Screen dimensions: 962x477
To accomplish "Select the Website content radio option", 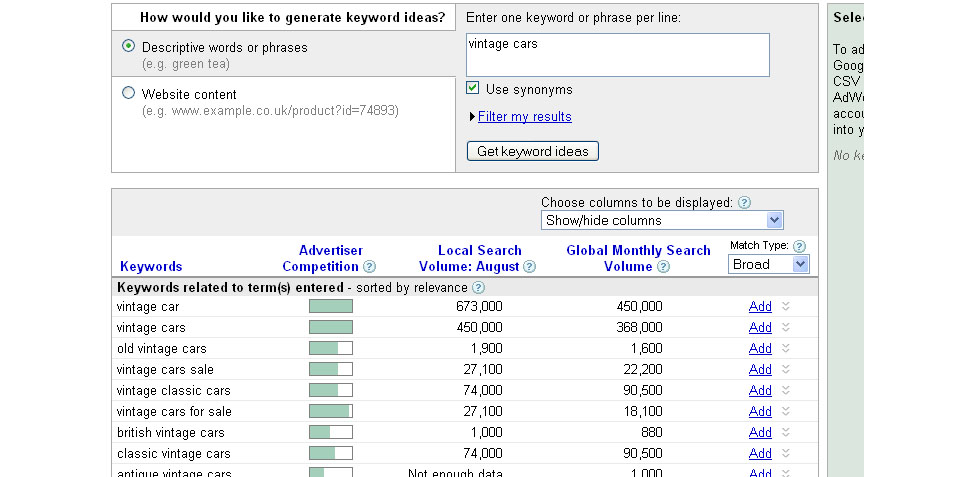I will click(x=128, y=93).
